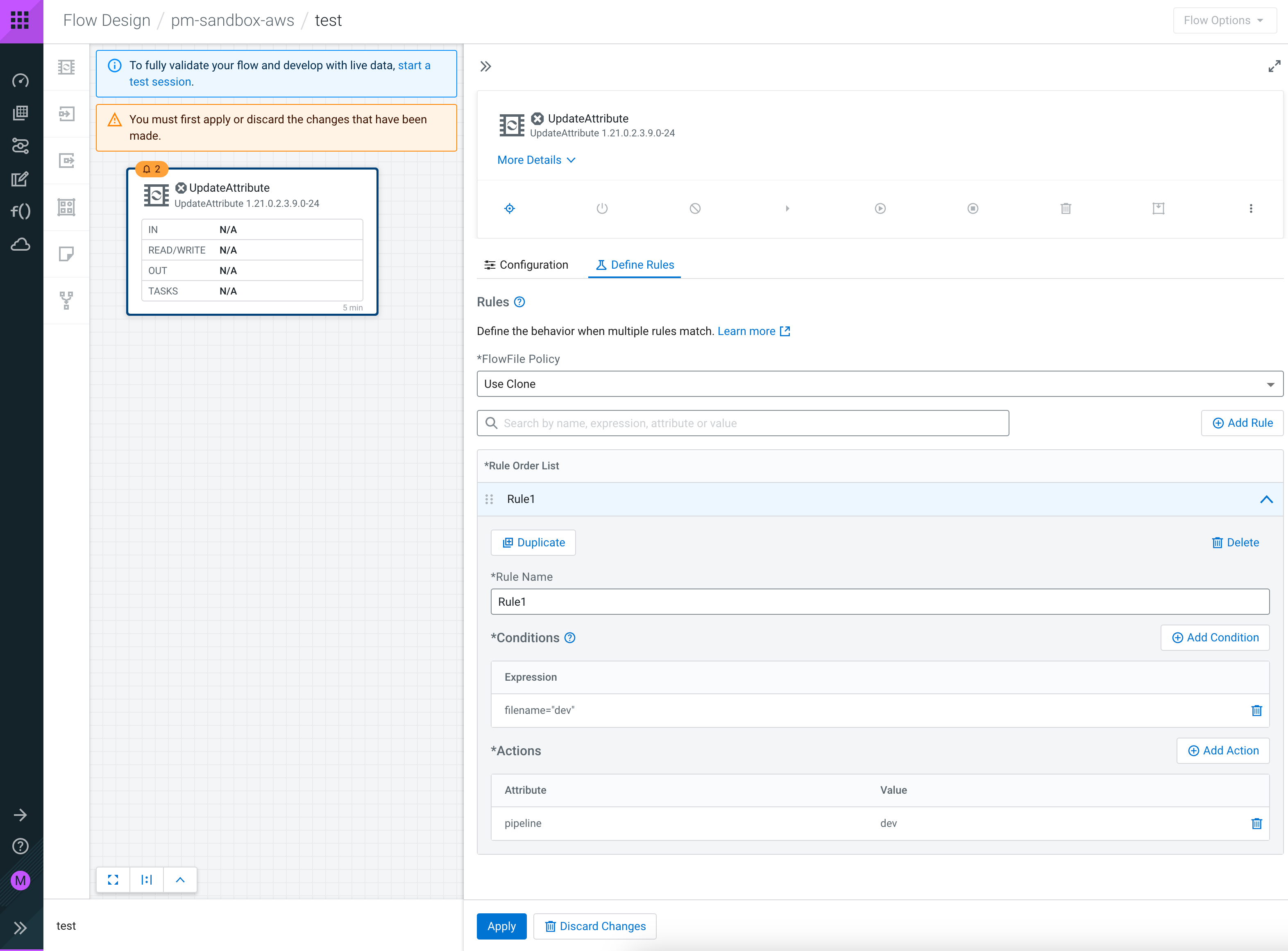Screen dimensions: 1288x951
Task: Collapse the Rule1 section chevron
Action: pyautogui.click(x=1266, y=499)
